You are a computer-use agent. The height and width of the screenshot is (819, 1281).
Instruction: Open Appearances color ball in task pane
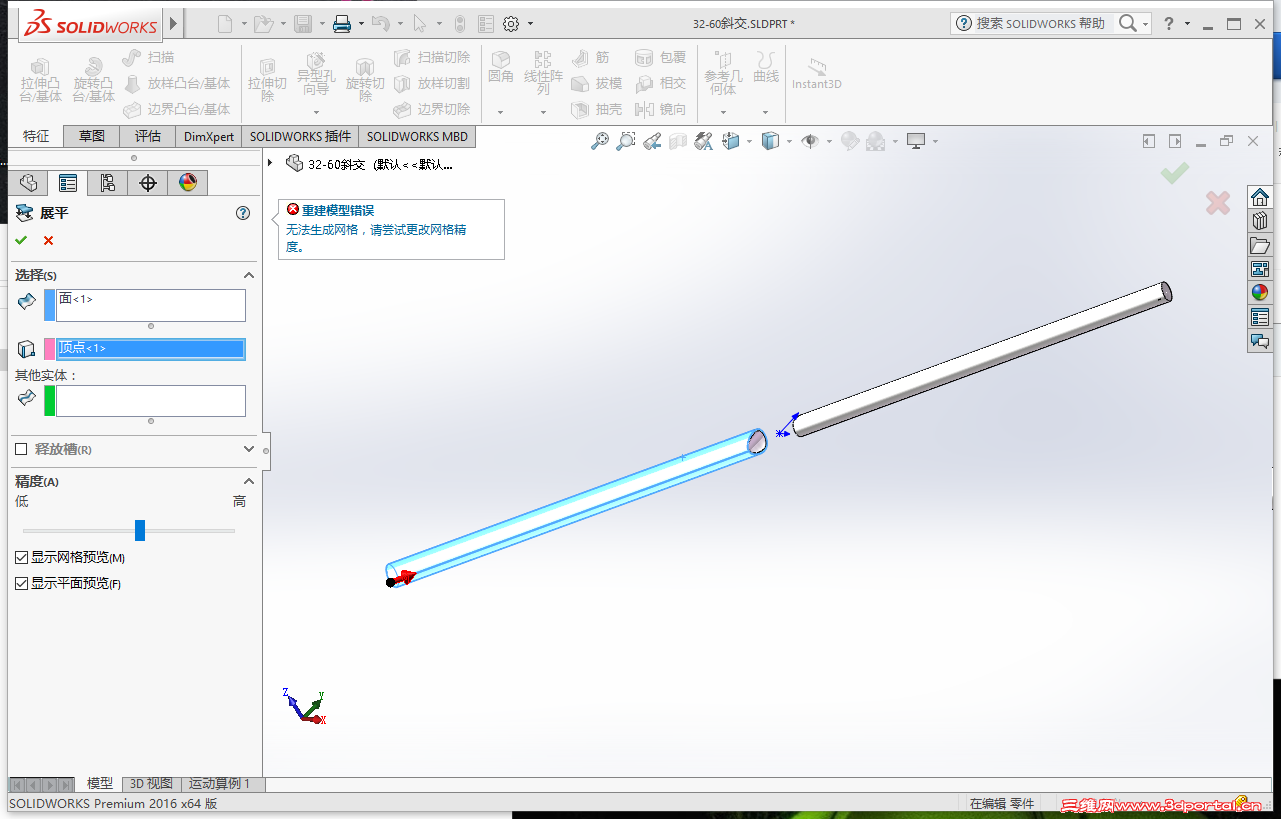(1260, 293)
